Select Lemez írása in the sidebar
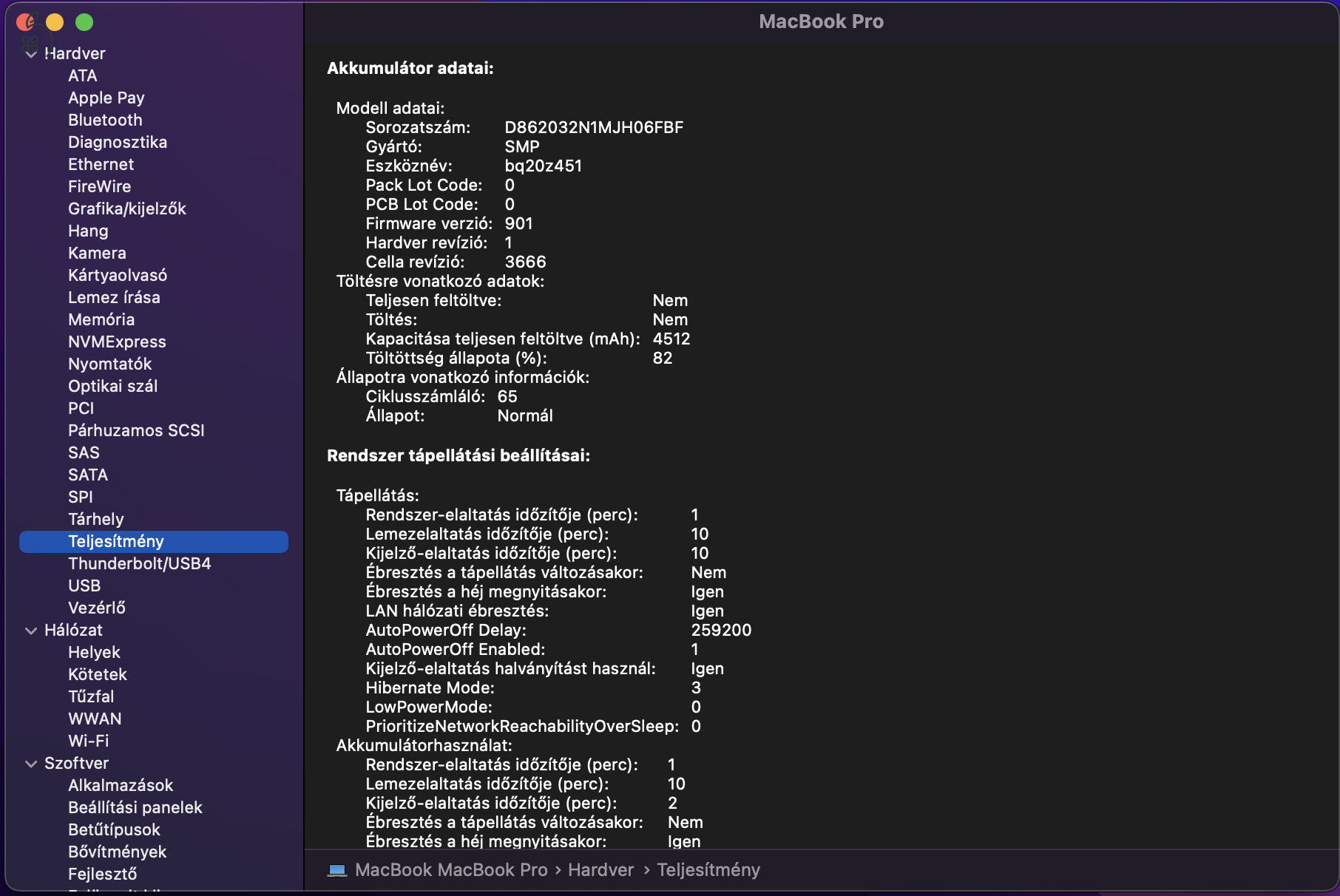 114,297
